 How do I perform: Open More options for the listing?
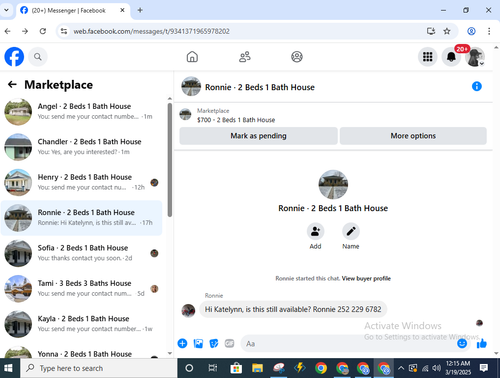[x=413, y=136]
